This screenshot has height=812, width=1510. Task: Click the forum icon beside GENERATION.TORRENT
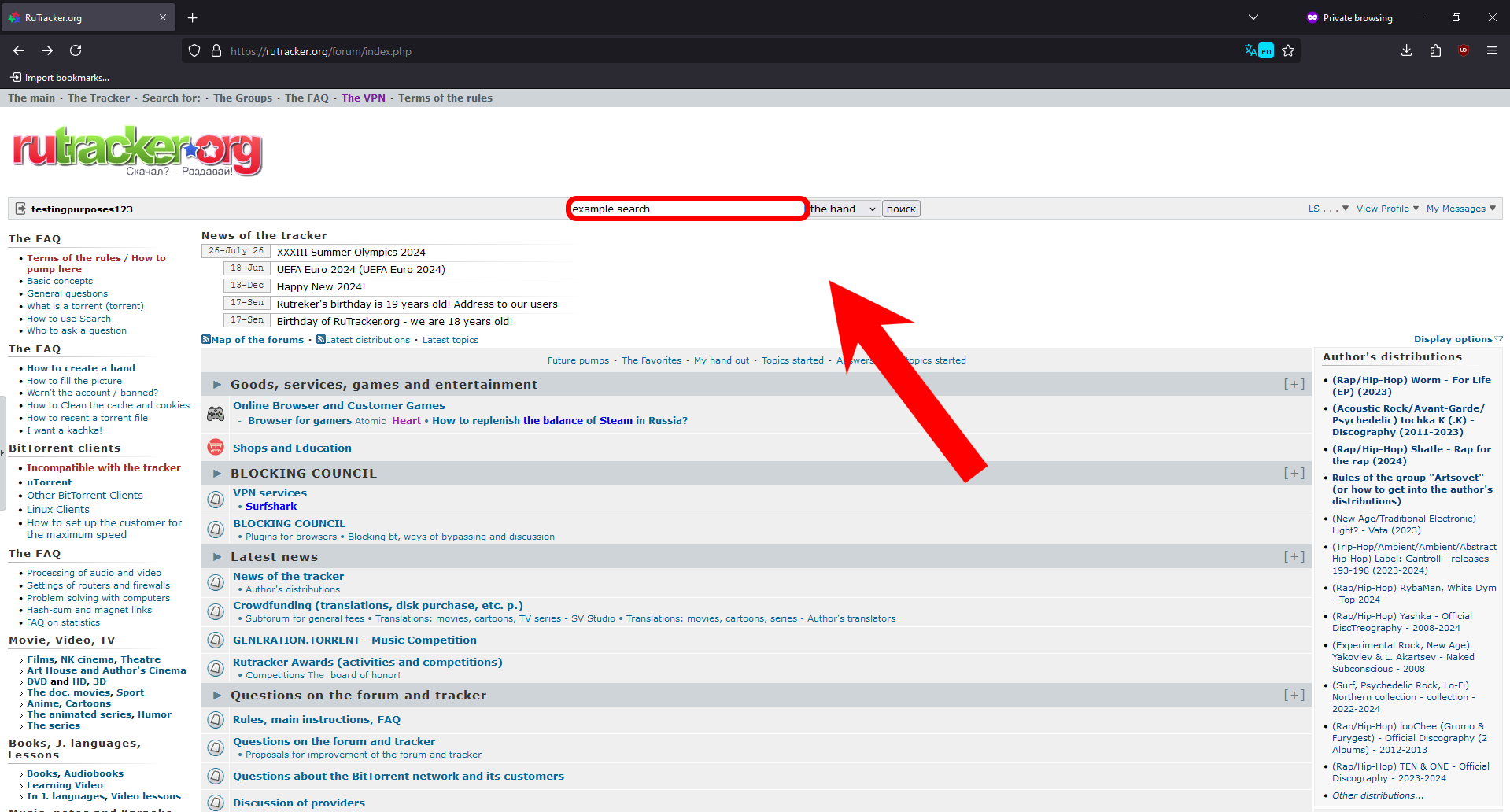(x=216, y=640)
